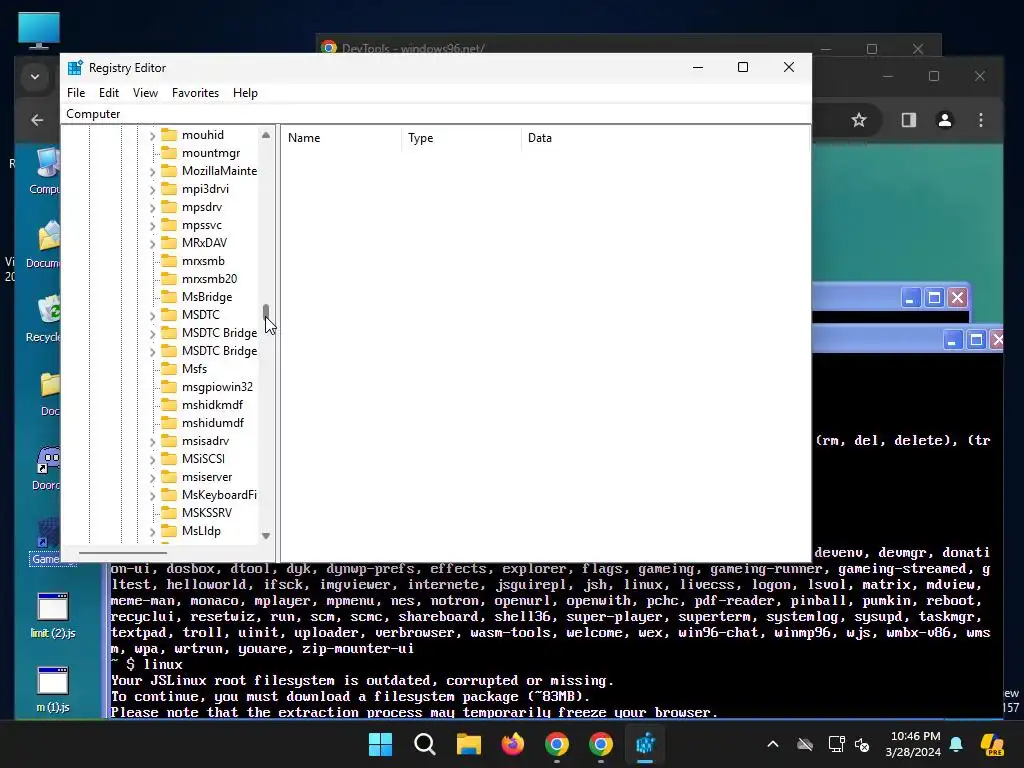Open Chrome three-dot menu
1024x768 pixels.
tap(981, 120)
